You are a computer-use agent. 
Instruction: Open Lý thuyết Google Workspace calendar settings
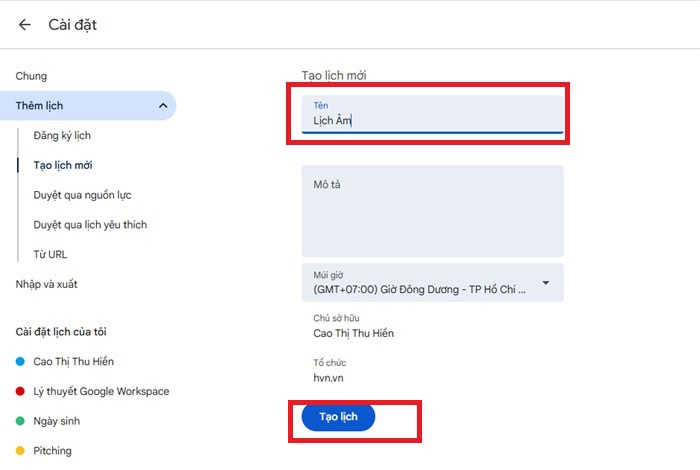click(101, 391)
